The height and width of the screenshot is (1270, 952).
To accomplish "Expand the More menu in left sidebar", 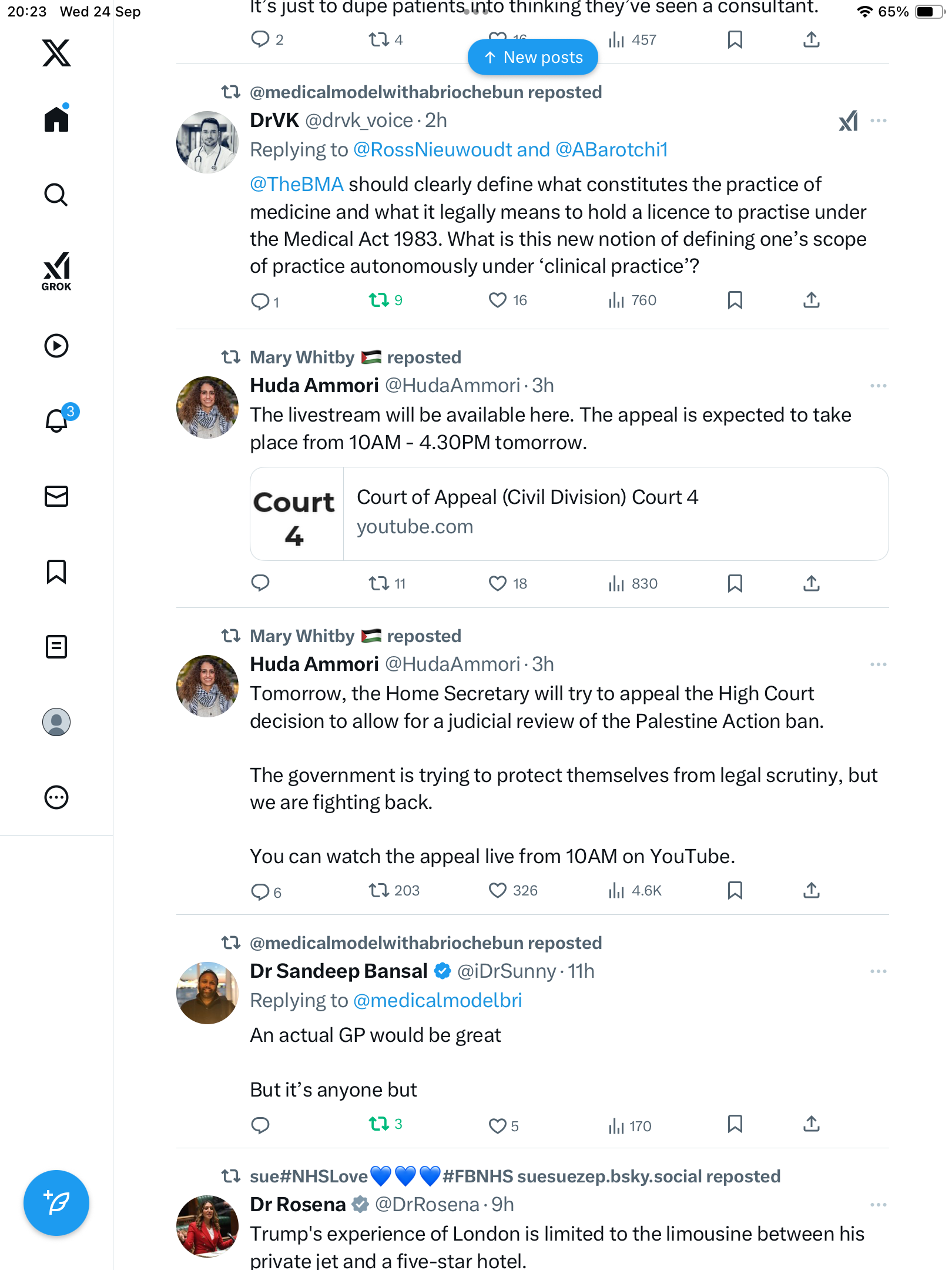I will 56,797.
